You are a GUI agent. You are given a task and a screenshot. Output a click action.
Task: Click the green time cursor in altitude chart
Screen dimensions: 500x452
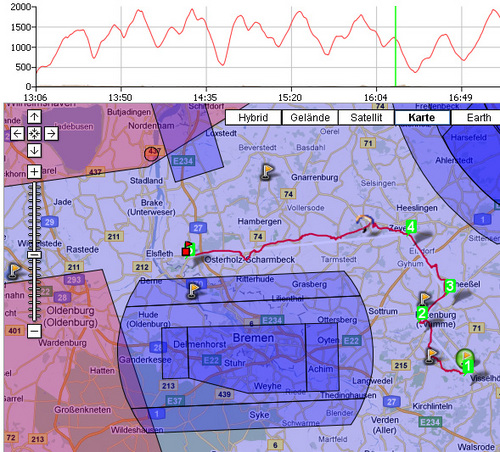[395, 46]
